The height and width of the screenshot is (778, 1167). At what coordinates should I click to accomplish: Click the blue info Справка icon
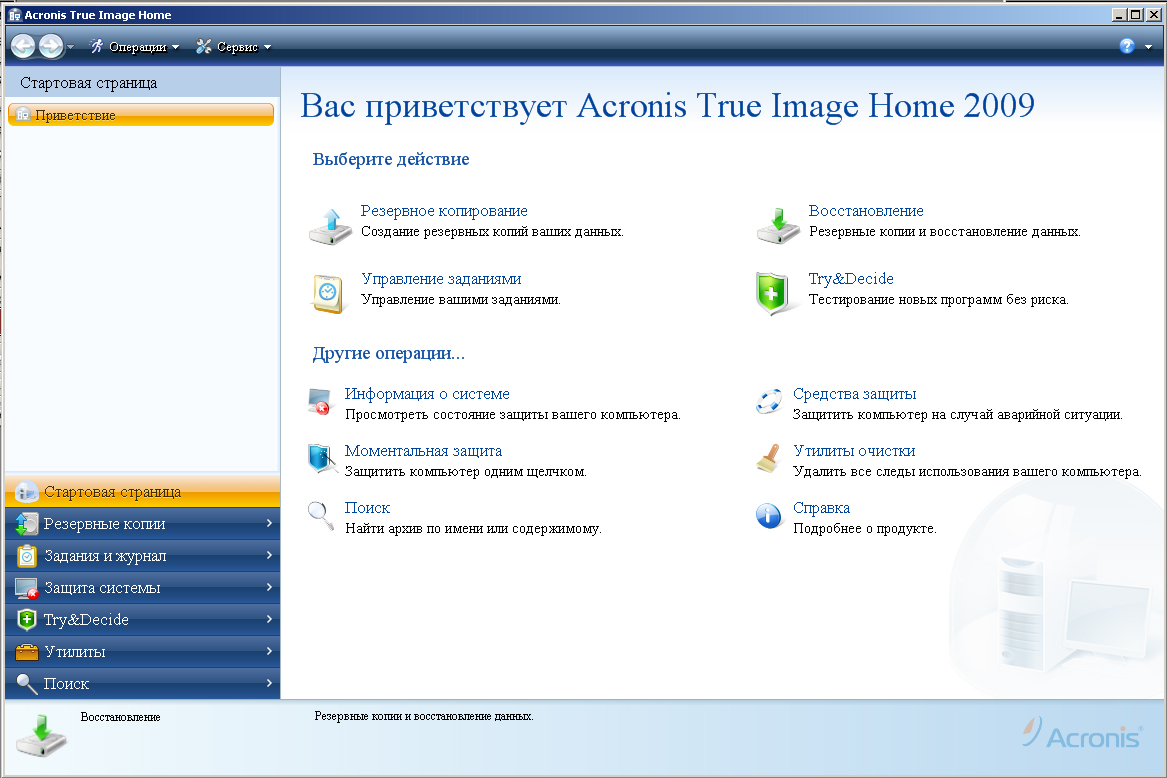coord(769,515)
